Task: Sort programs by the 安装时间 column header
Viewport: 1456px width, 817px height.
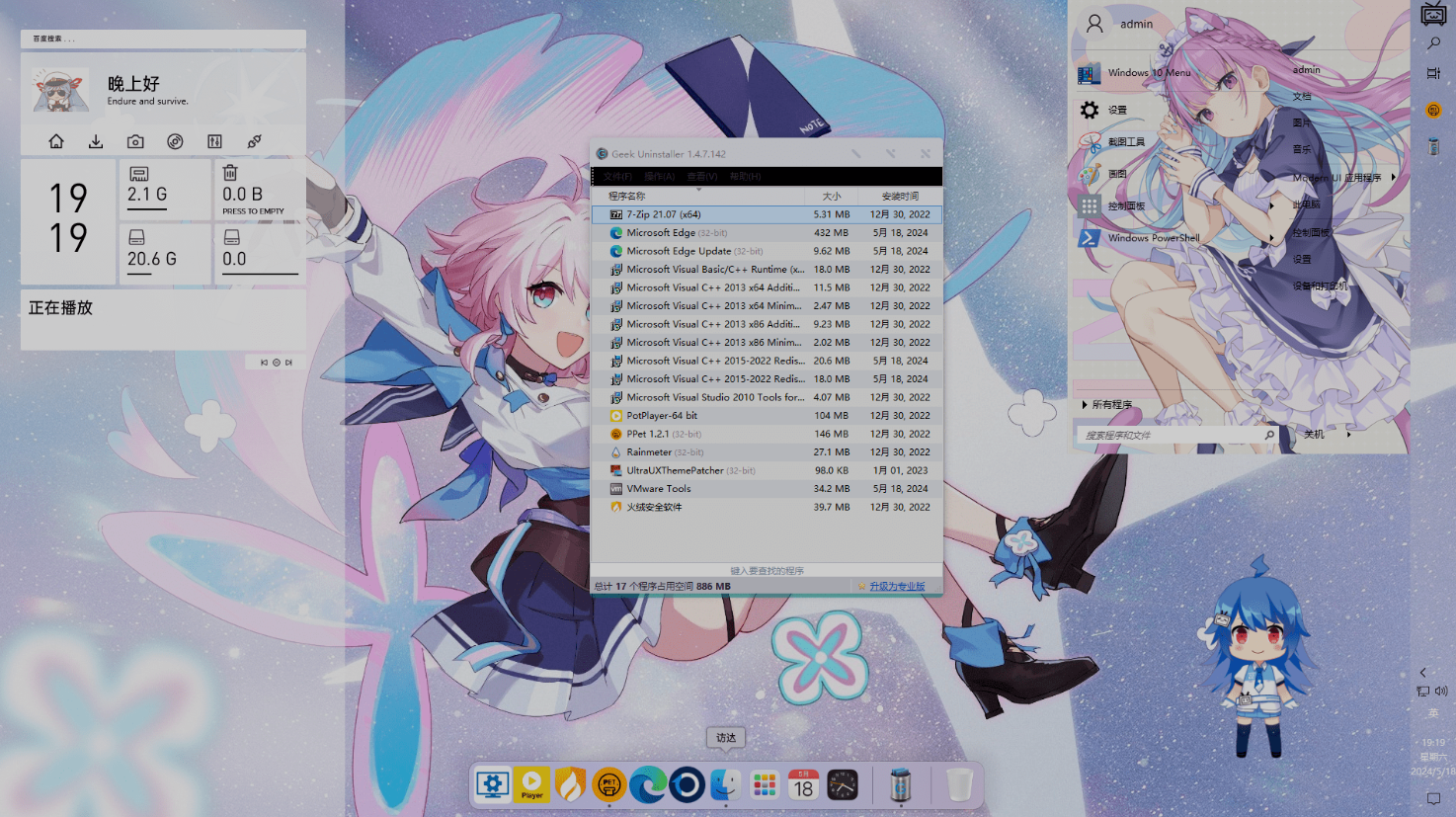Action: [900, 197]
